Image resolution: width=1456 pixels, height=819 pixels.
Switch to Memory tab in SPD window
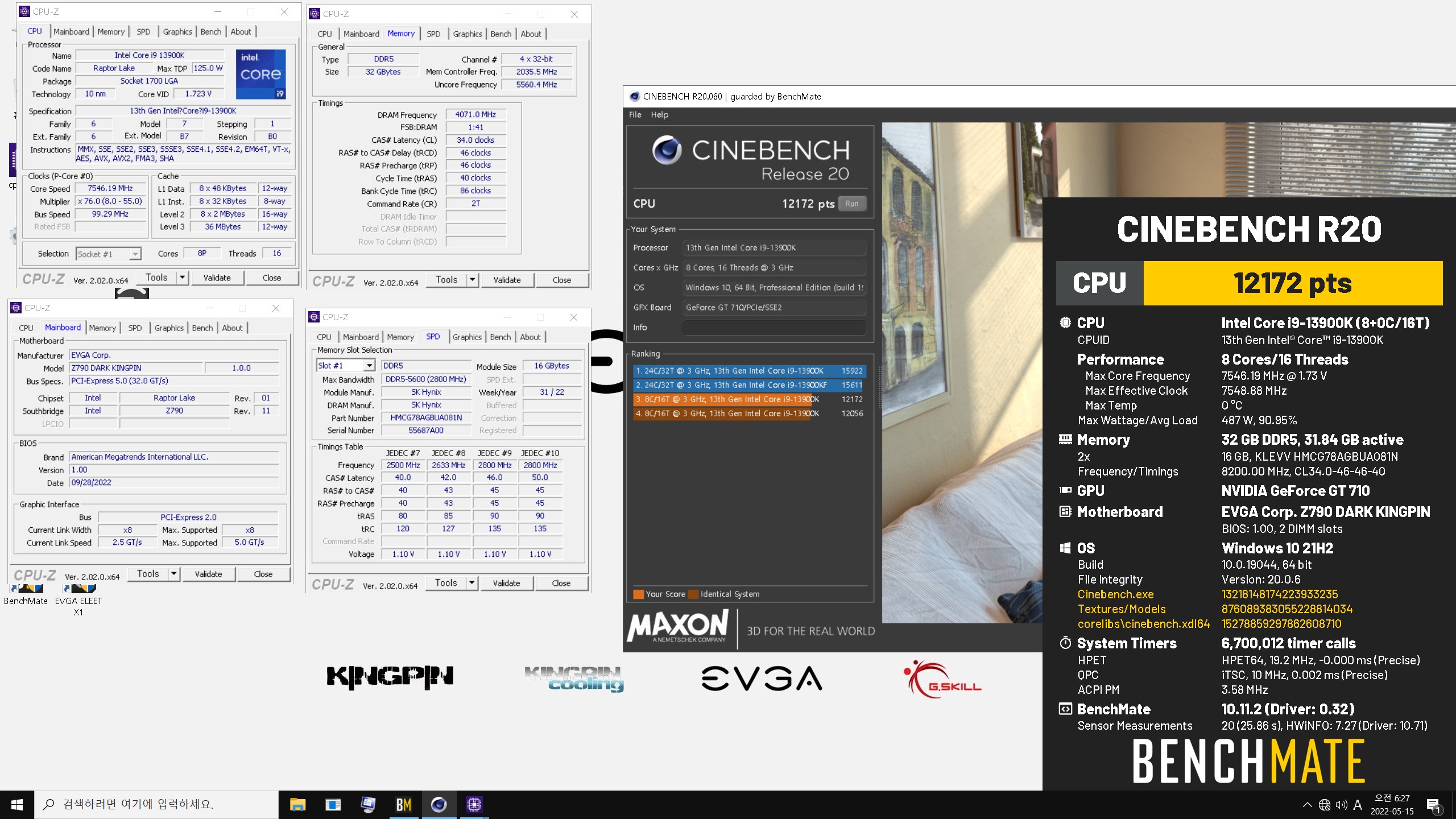pos(400,337)
